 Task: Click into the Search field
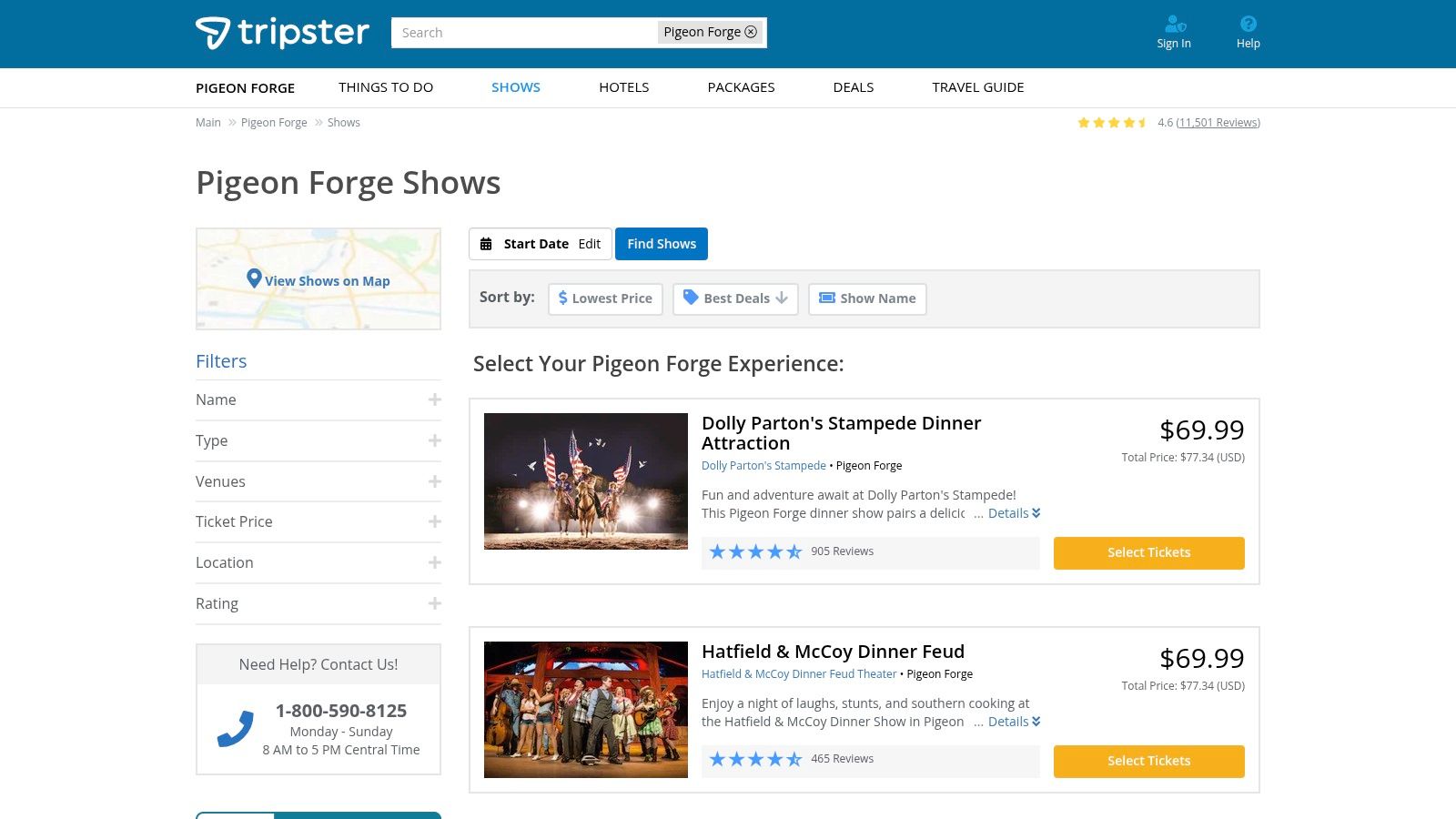tap(523, 33)
